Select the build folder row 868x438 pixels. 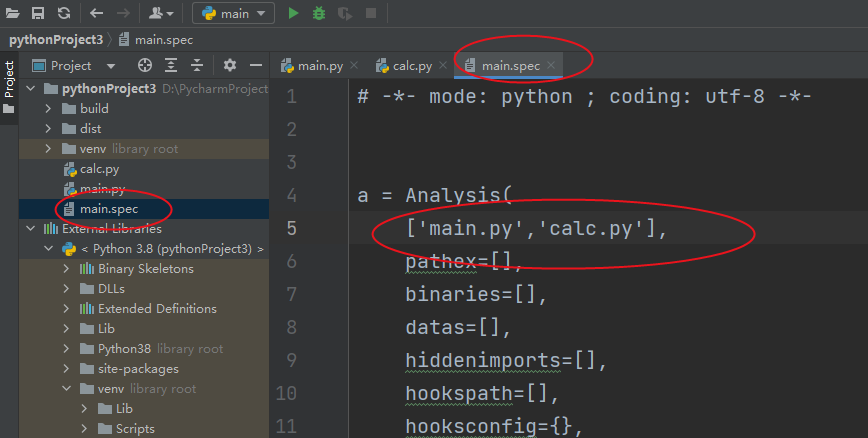click(144, 109)
